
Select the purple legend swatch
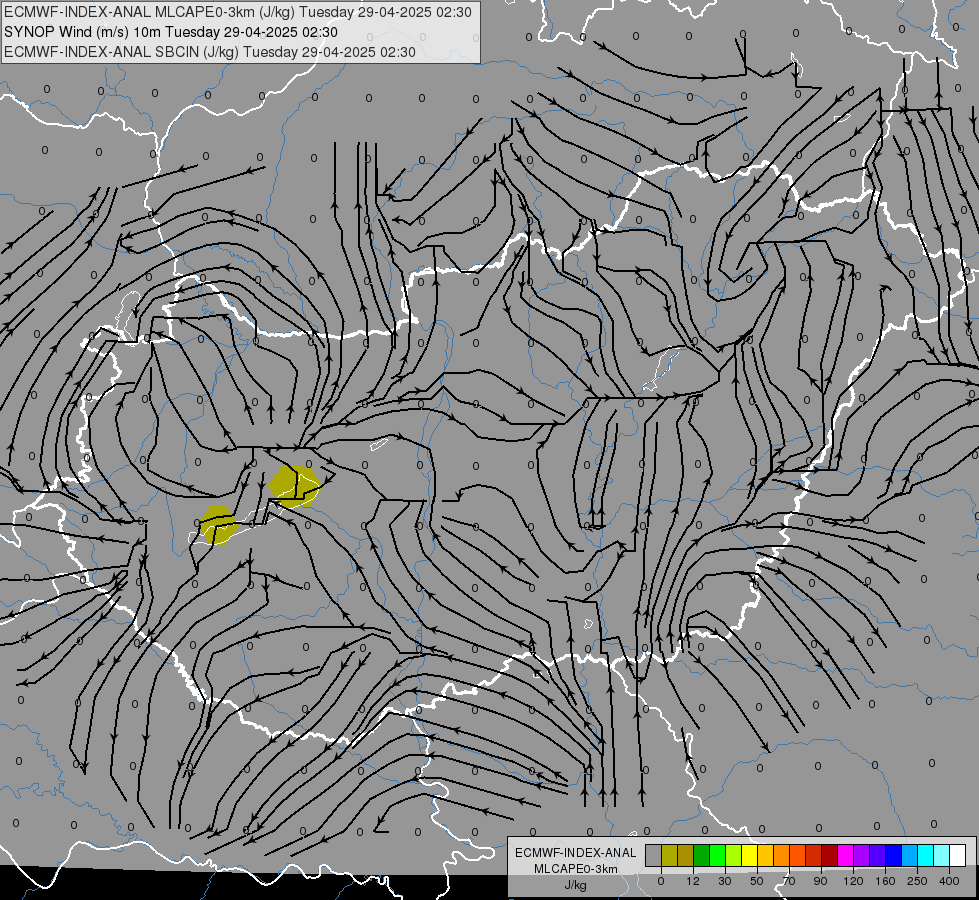[x=862, y=855]
